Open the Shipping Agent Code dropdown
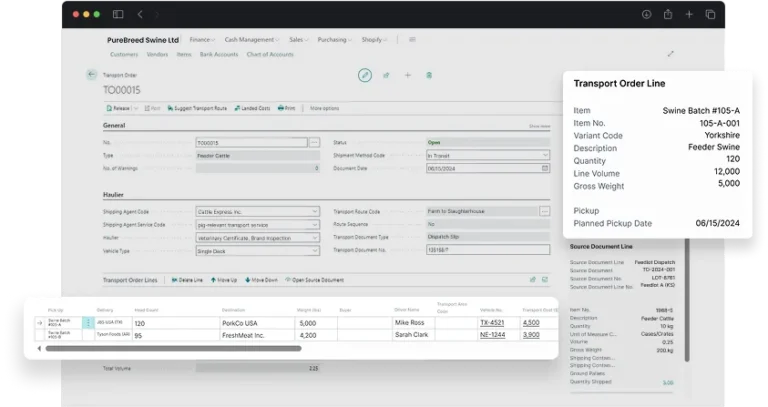Screen dimensions: 768x407 [315, 212]
